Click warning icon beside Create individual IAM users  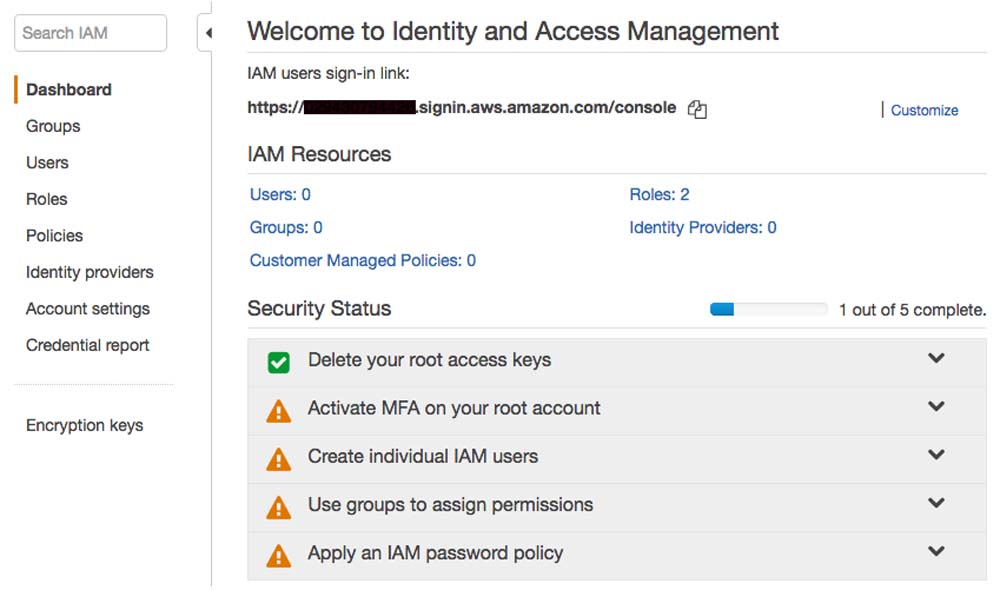tap(279, 459)
